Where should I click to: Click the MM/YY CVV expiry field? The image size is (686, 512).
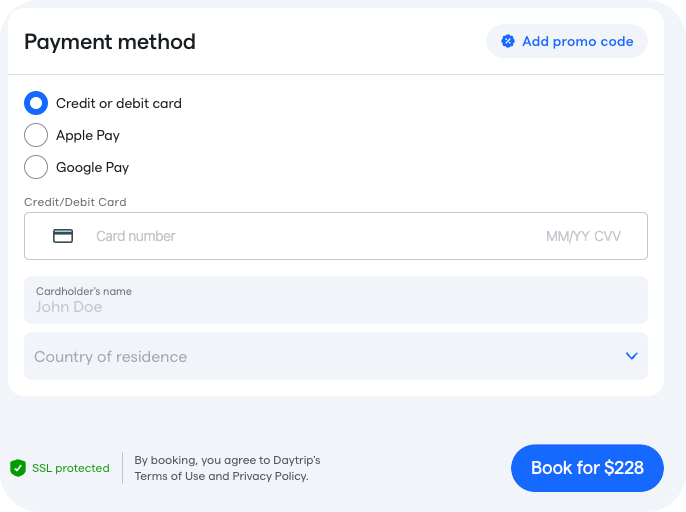coord(583,236)
